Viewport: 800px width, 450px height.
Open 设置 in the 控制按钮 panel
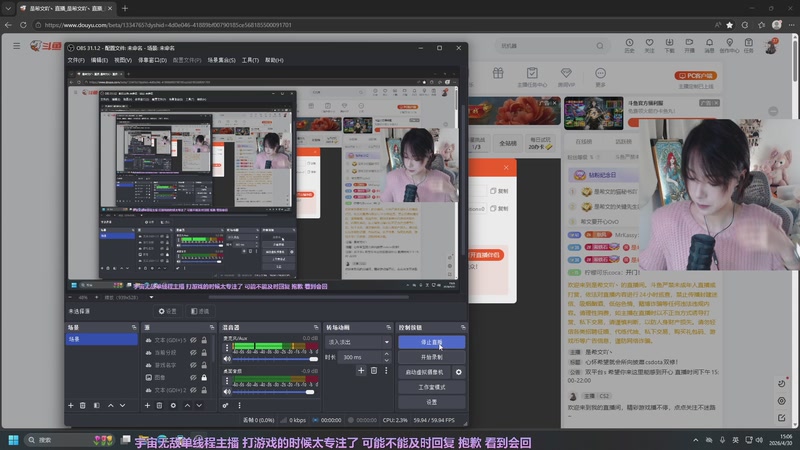pos(432,402)
